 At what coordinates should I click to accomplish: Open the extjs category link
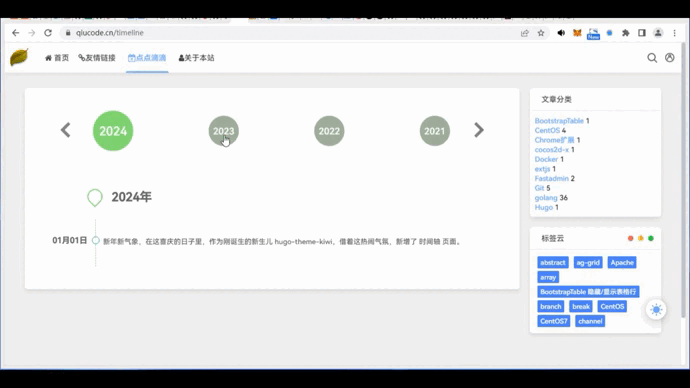pos(542,169)
